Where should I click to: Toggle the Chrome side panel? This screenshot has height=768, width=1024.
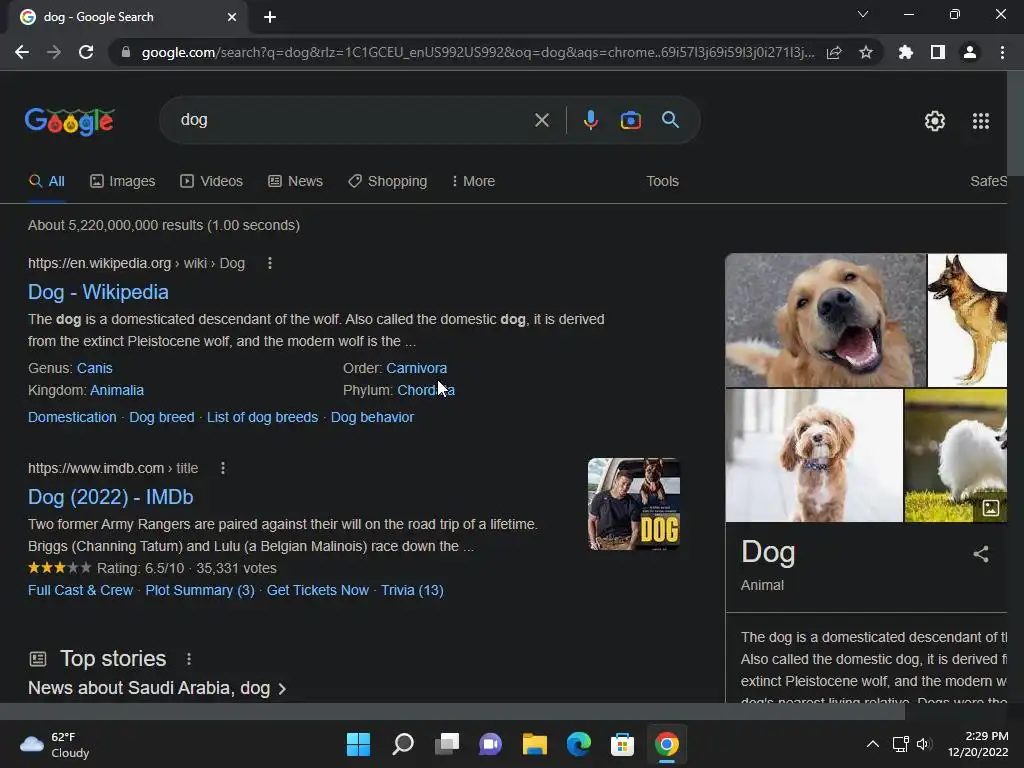tap(937, 52)
